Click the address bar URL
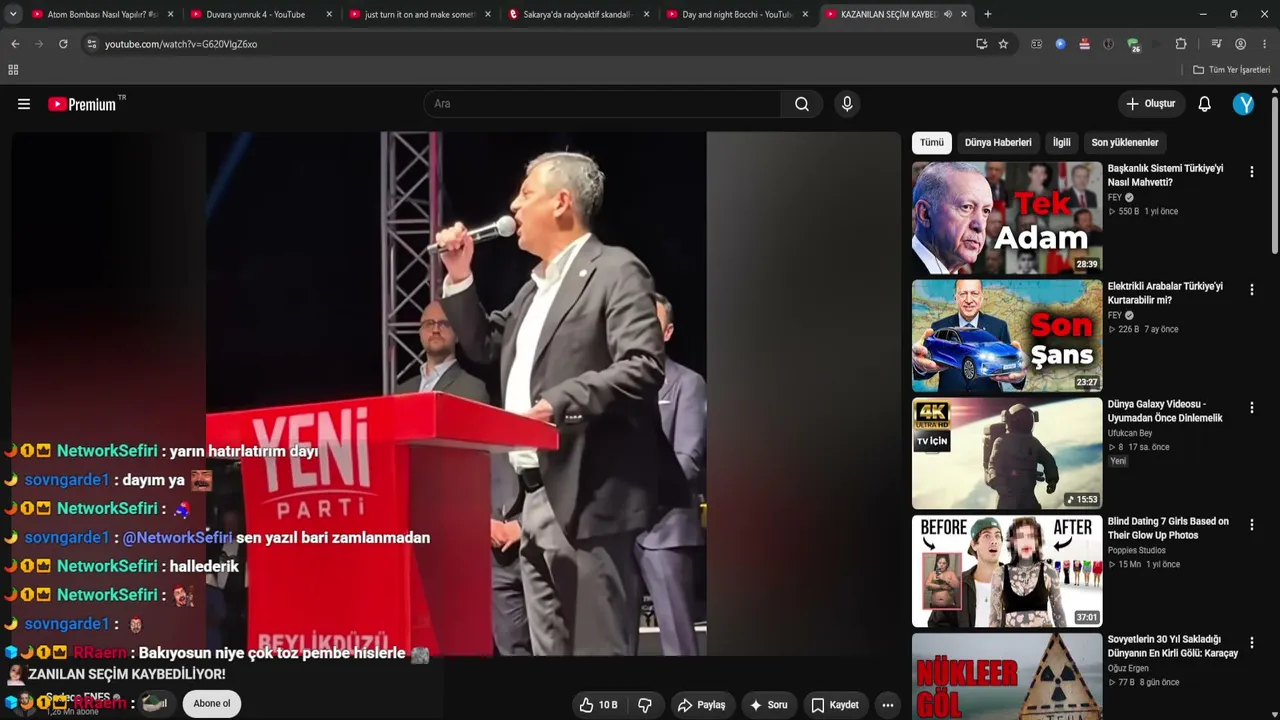The image size is (1280, 720). 181,44
